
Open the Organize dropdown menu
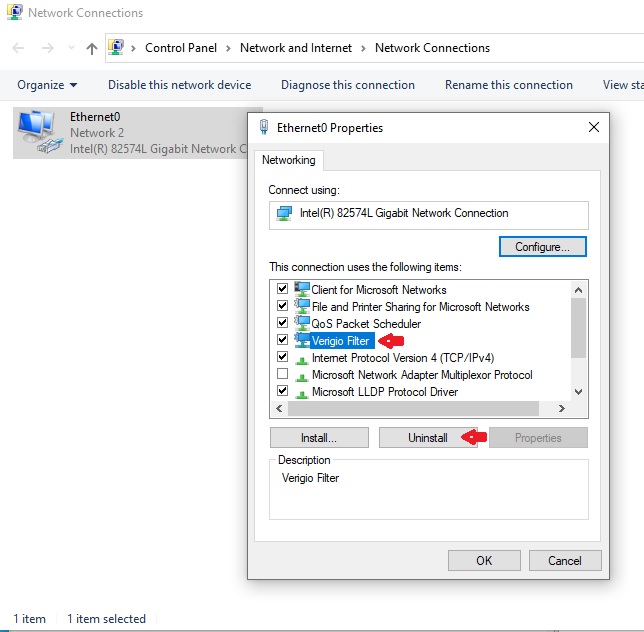[47, 85]
